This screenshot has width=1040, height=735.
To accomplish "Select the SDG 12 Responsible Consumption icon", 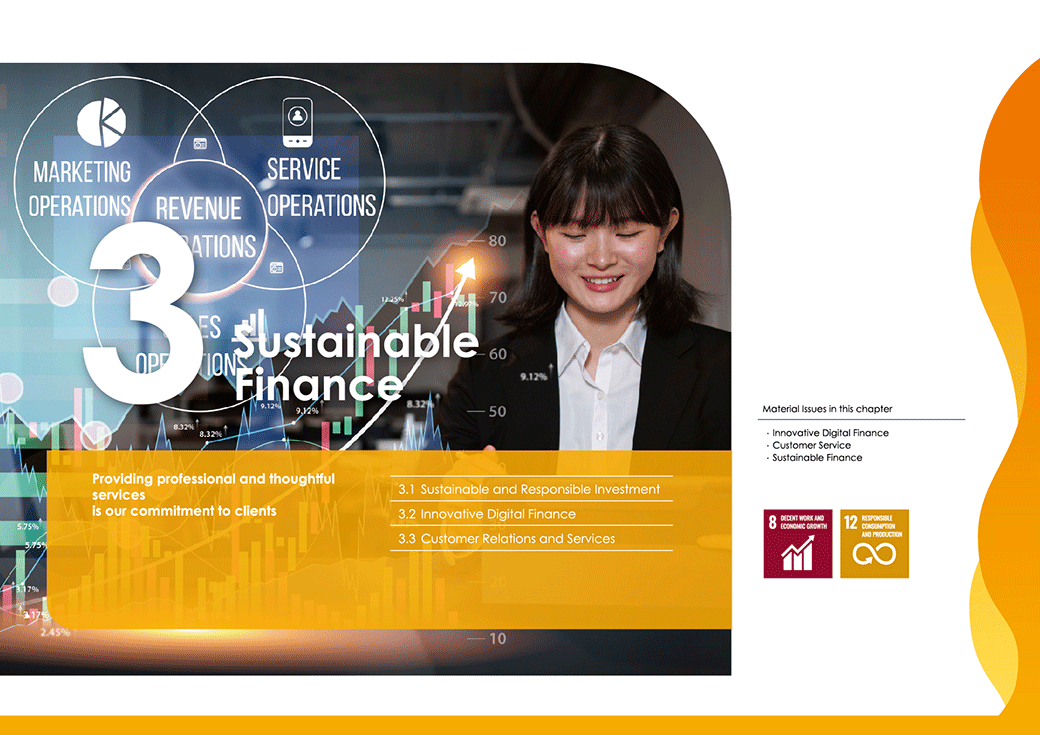I will pyautogui.click(x=874, y=544).
